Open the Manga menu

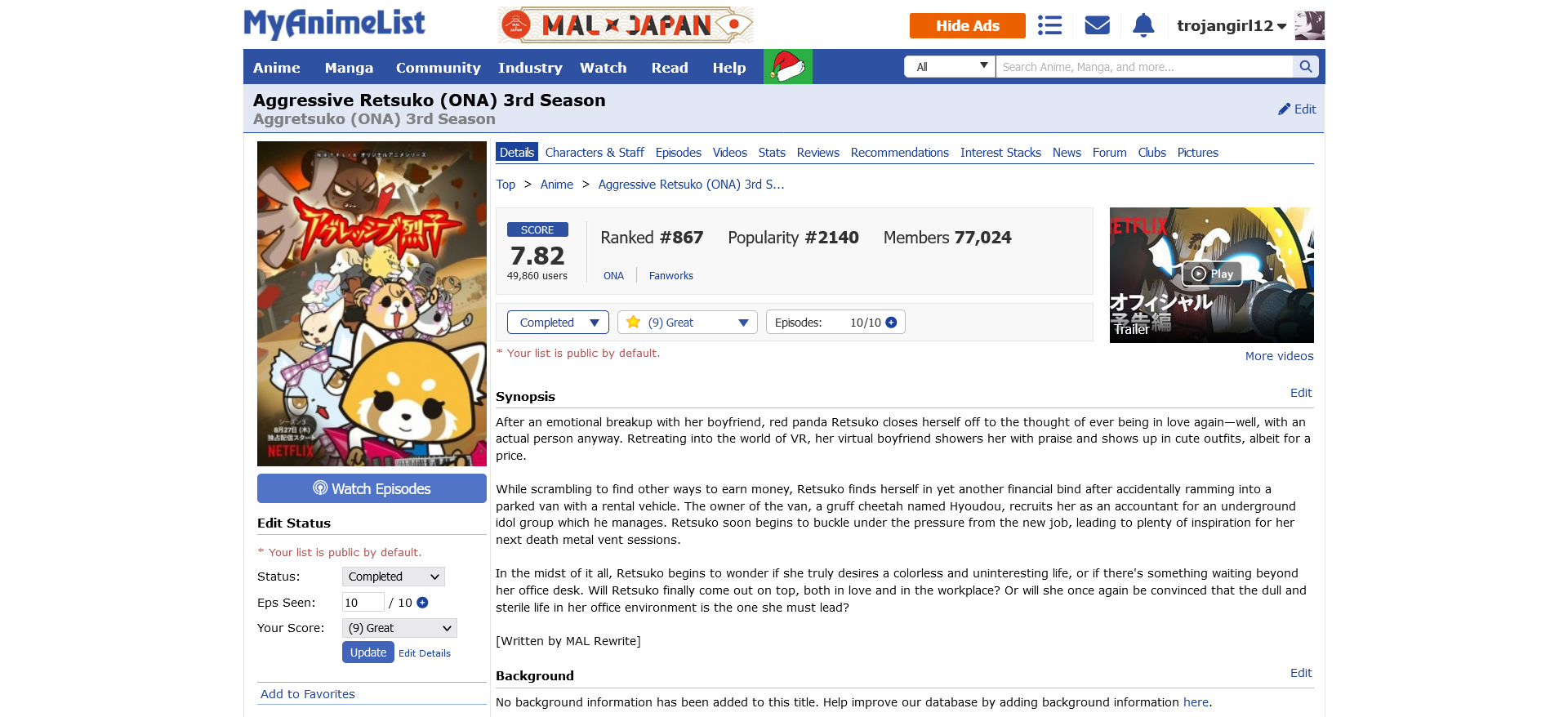349,68
